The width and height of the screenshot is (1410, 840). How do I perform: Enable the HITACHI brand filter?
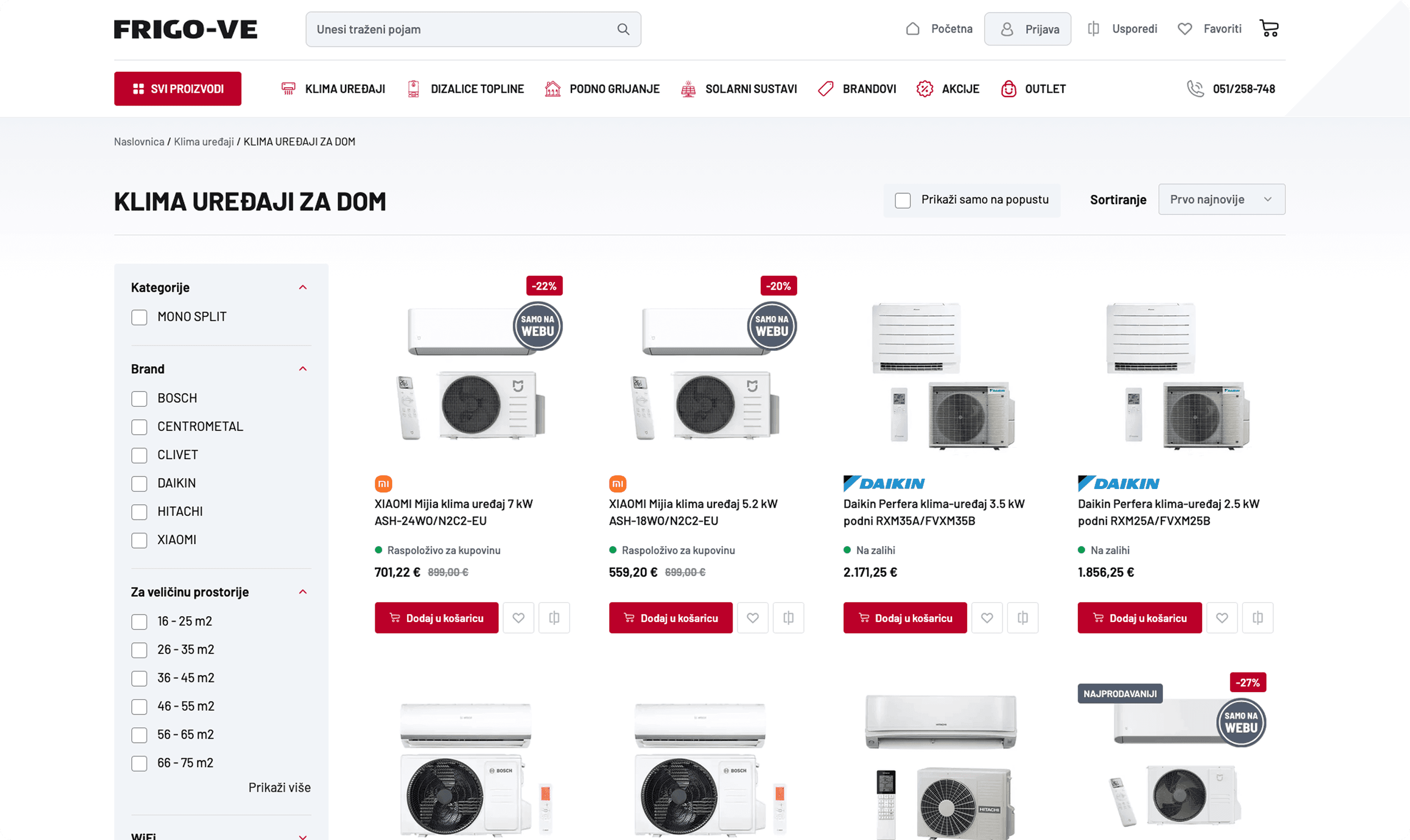(139, 512)
